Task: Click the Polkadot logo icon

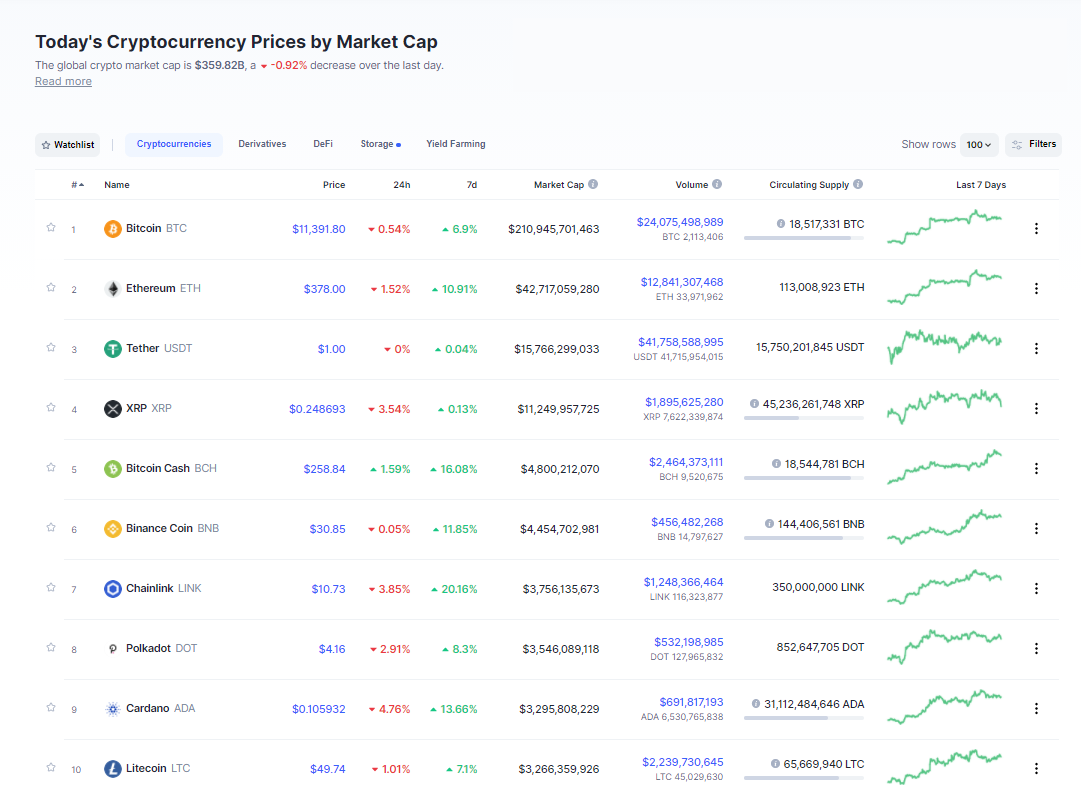Action: click(112, 649)
